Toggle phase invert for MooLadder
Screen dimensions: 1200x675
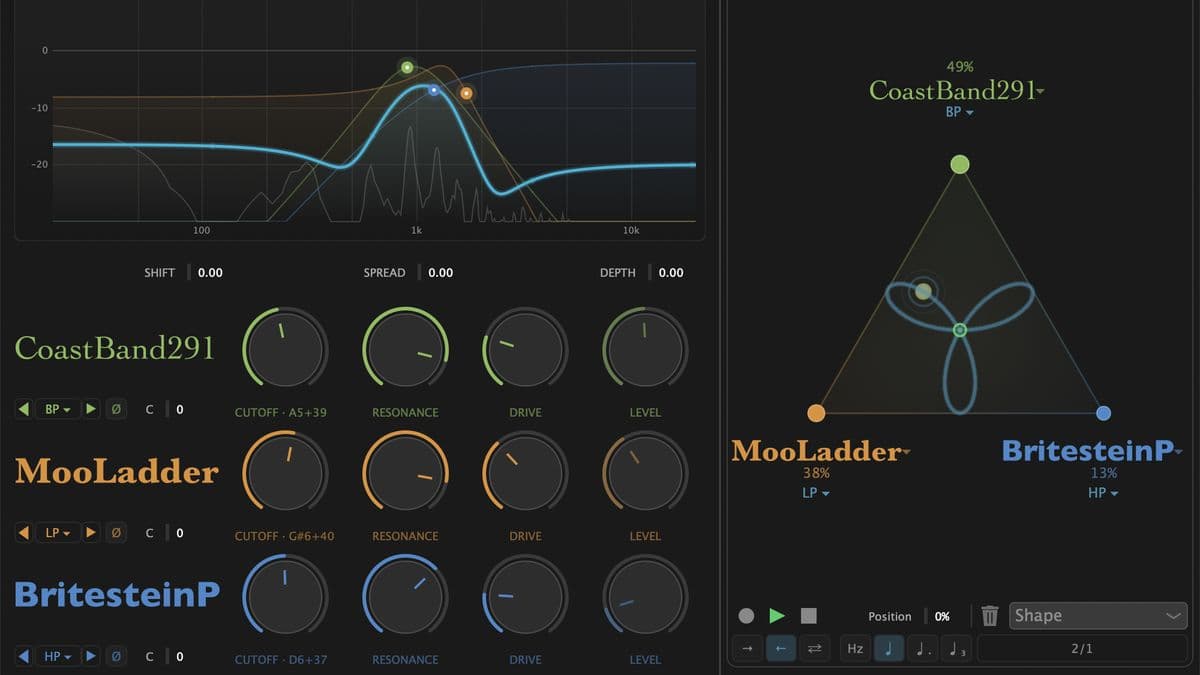116,533
